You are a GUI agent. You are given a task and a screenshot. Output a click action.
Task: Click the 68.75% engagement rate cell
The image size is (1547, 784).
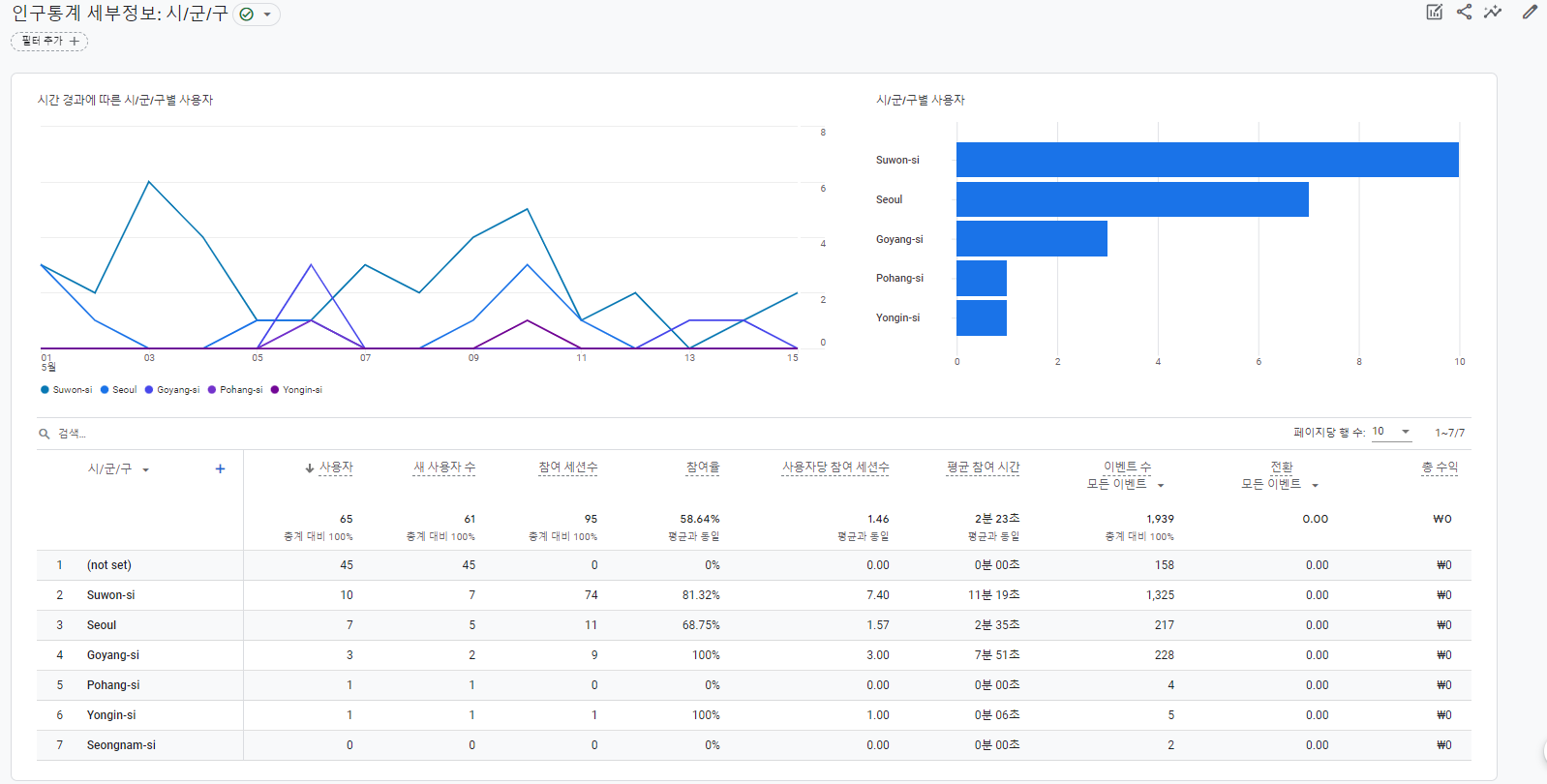(x=701, y=625)
